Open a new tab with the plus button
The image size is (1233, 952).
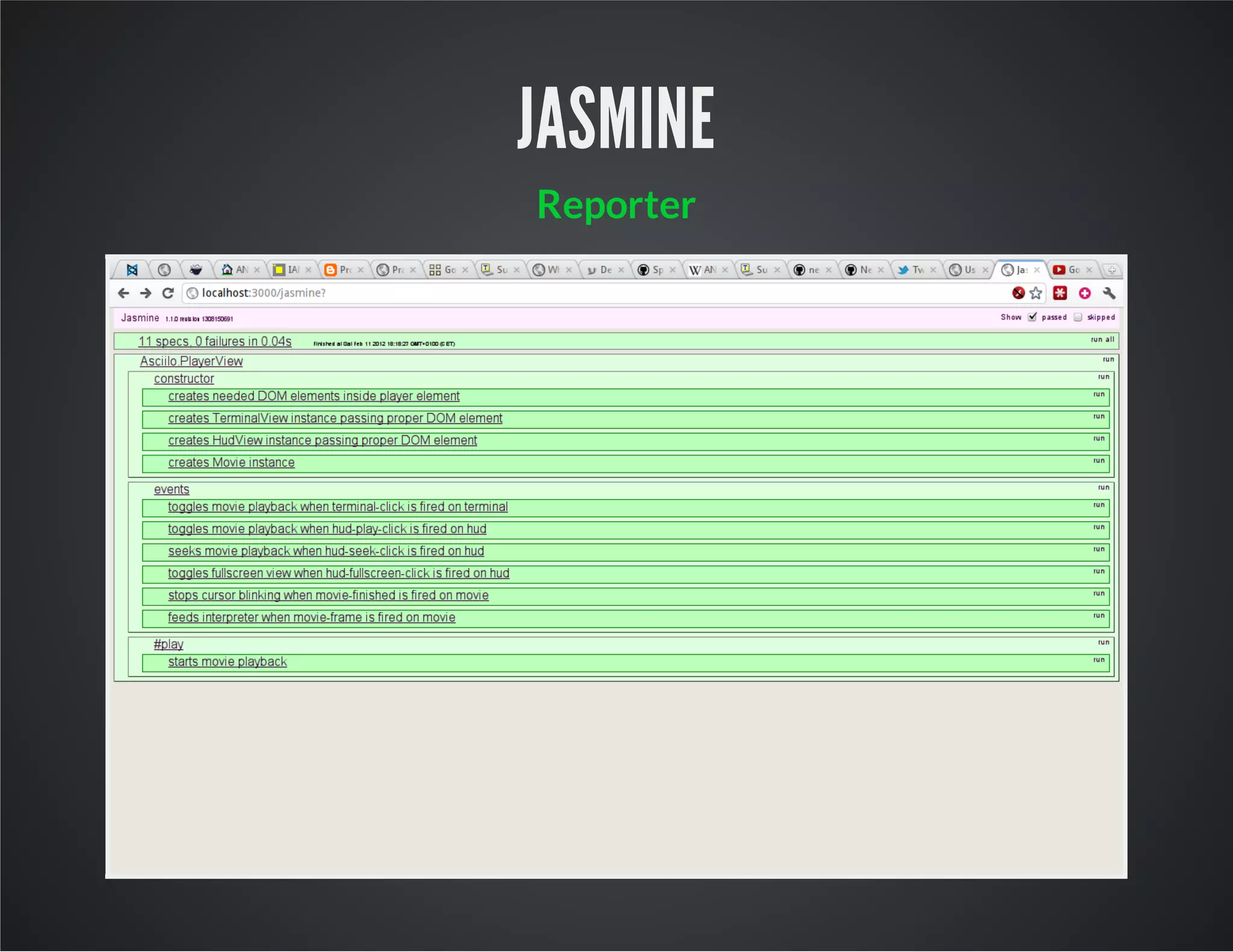tap(1112, 270)
